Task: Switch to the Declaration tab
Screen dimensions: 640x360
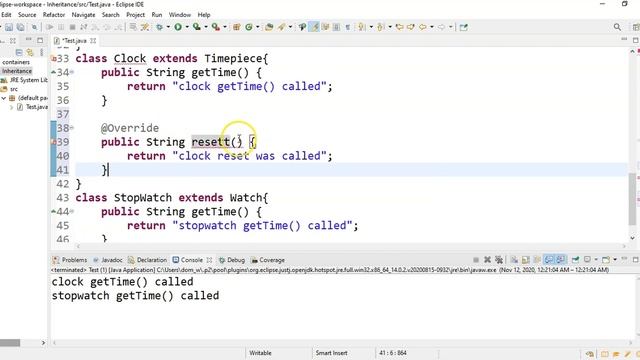Action: (147, 260)
